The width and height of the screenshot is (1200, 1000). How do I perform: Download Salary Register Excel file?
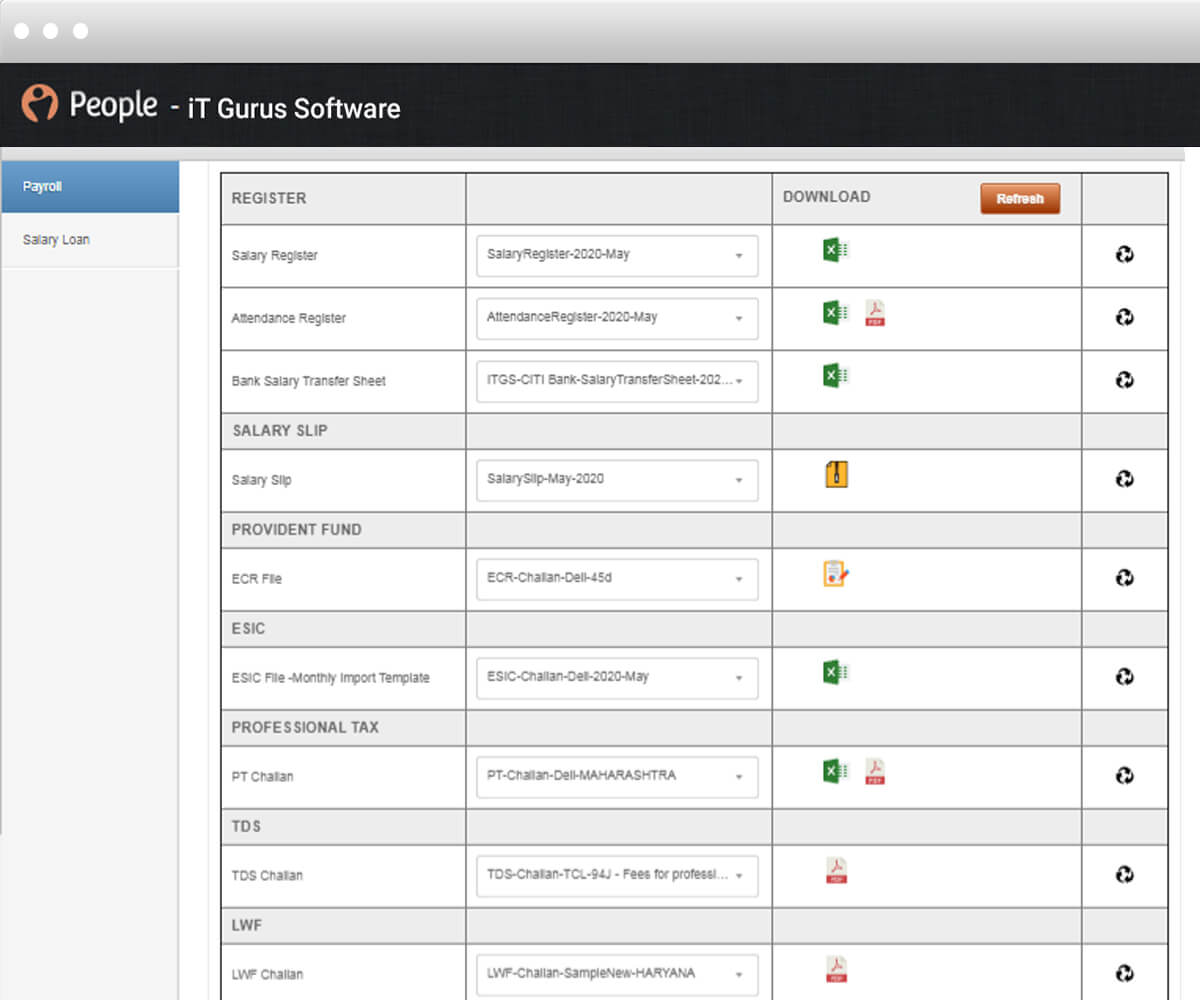tap(835, 251)
